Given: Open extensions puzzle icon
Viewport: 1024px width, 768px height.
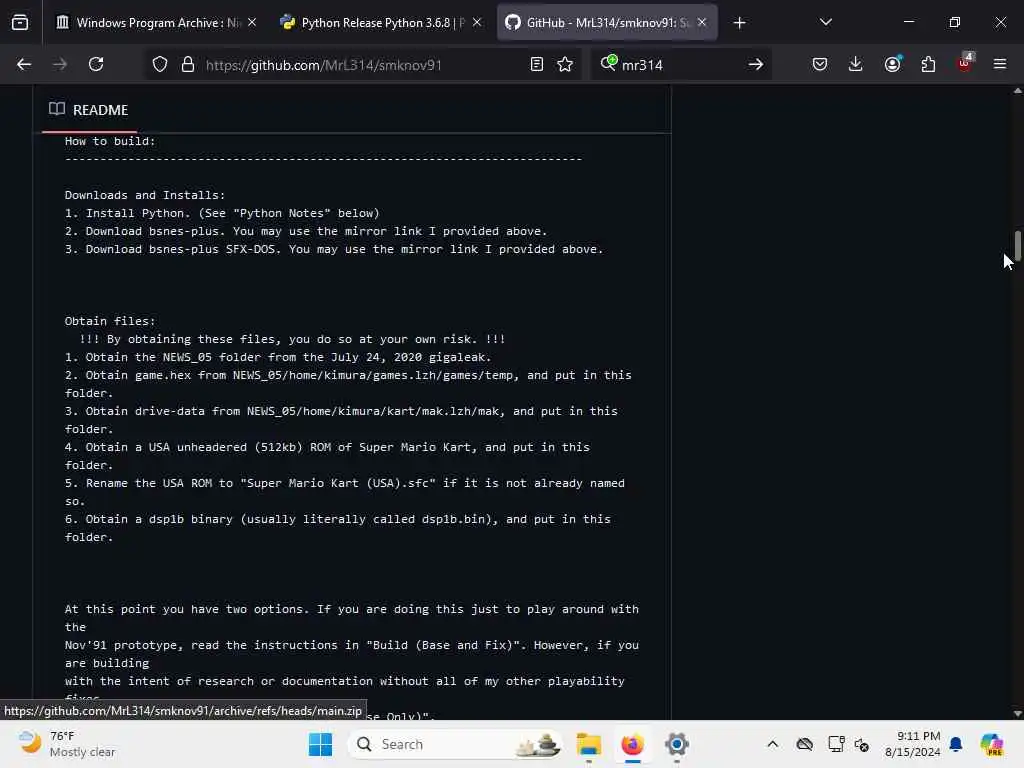Looking at the screenshot, I should (928, 64).
